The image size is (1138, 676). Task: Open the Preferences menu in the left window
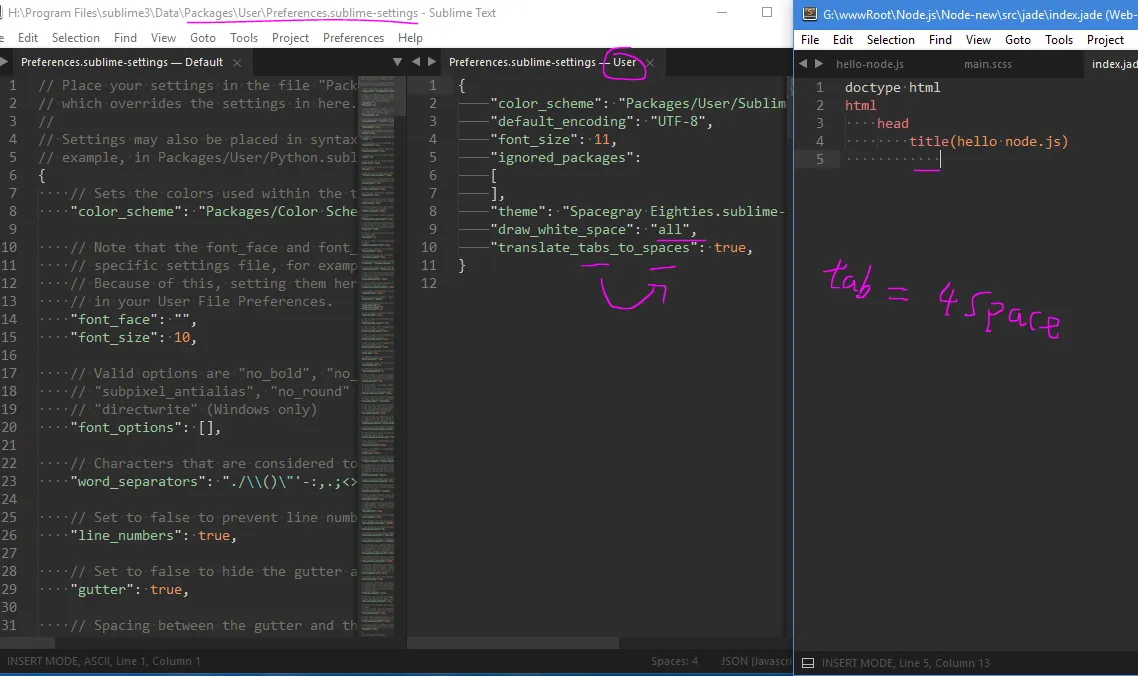tap(353, 38)
